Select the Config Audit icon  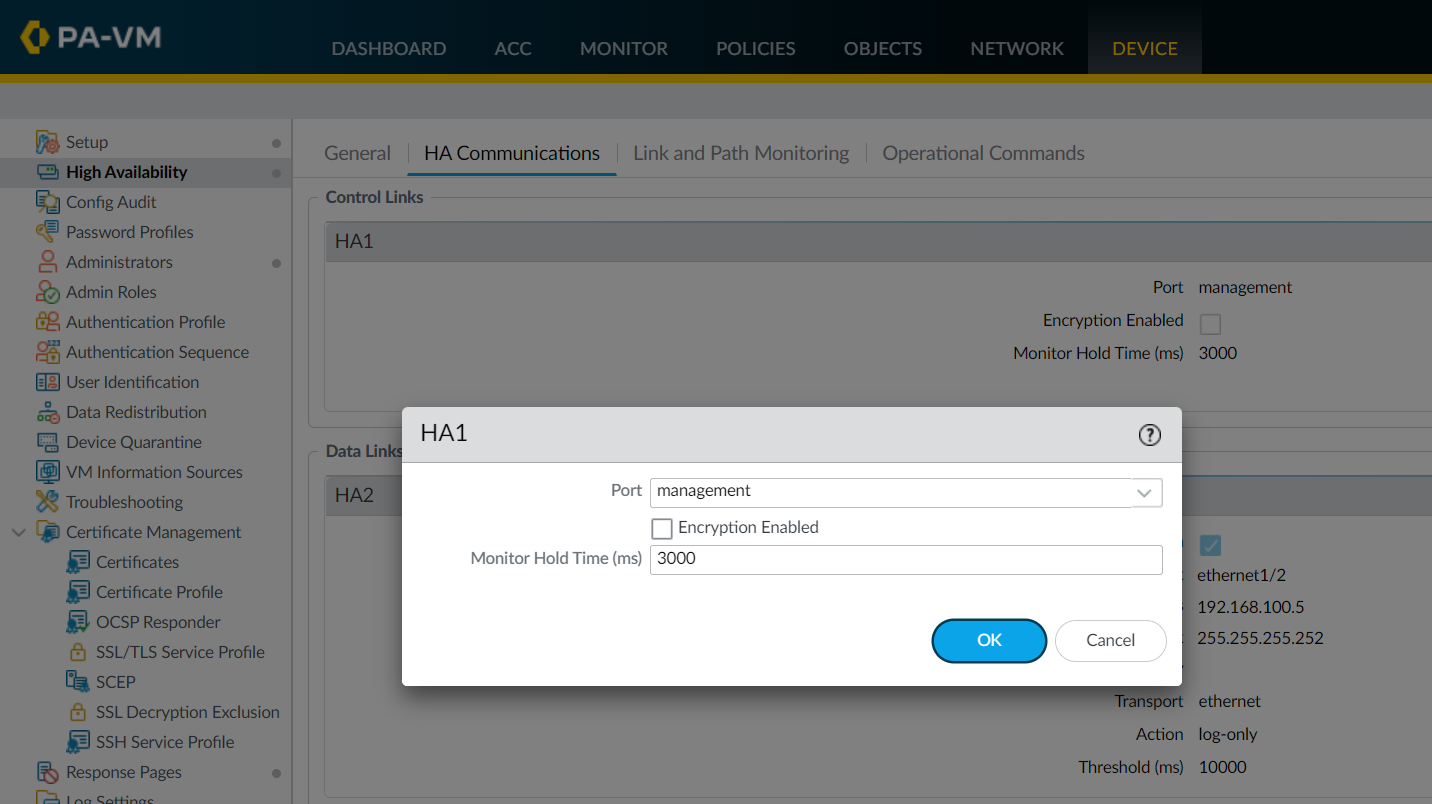click(48, 202)
